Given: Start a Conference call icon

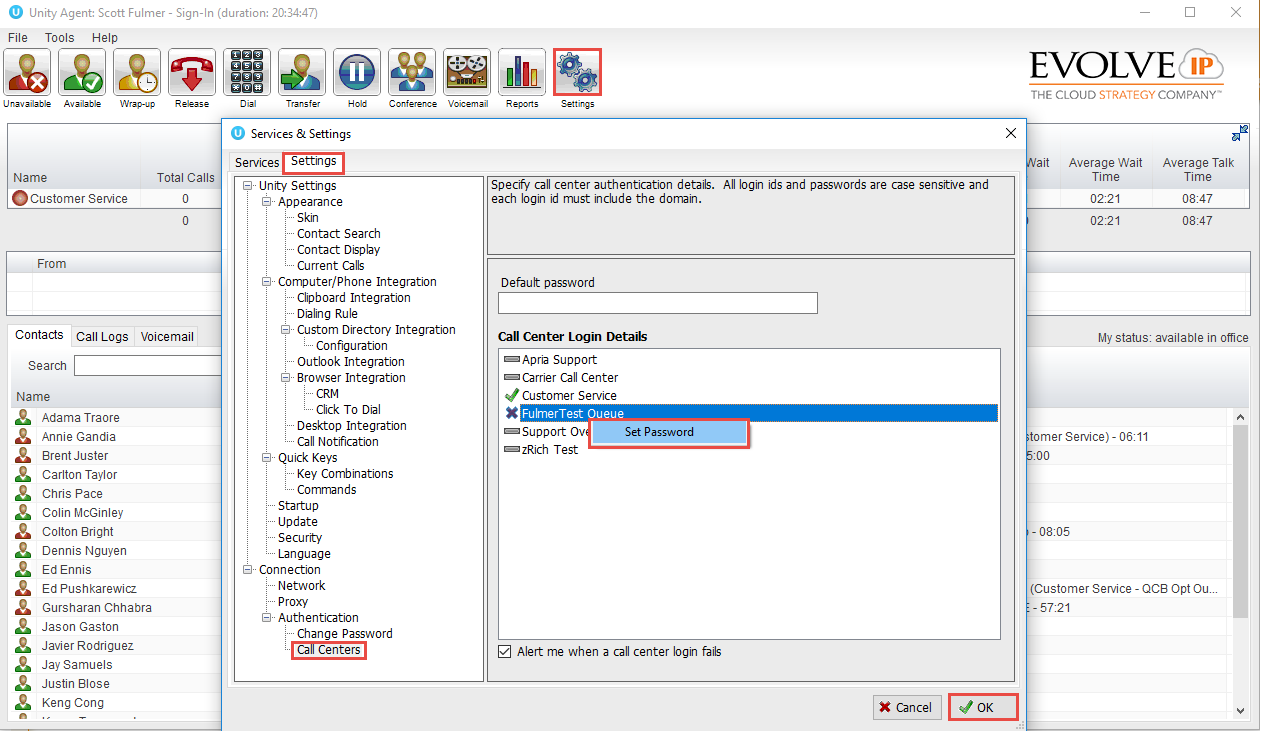Looking at the screenshot, I should point(412,73).
